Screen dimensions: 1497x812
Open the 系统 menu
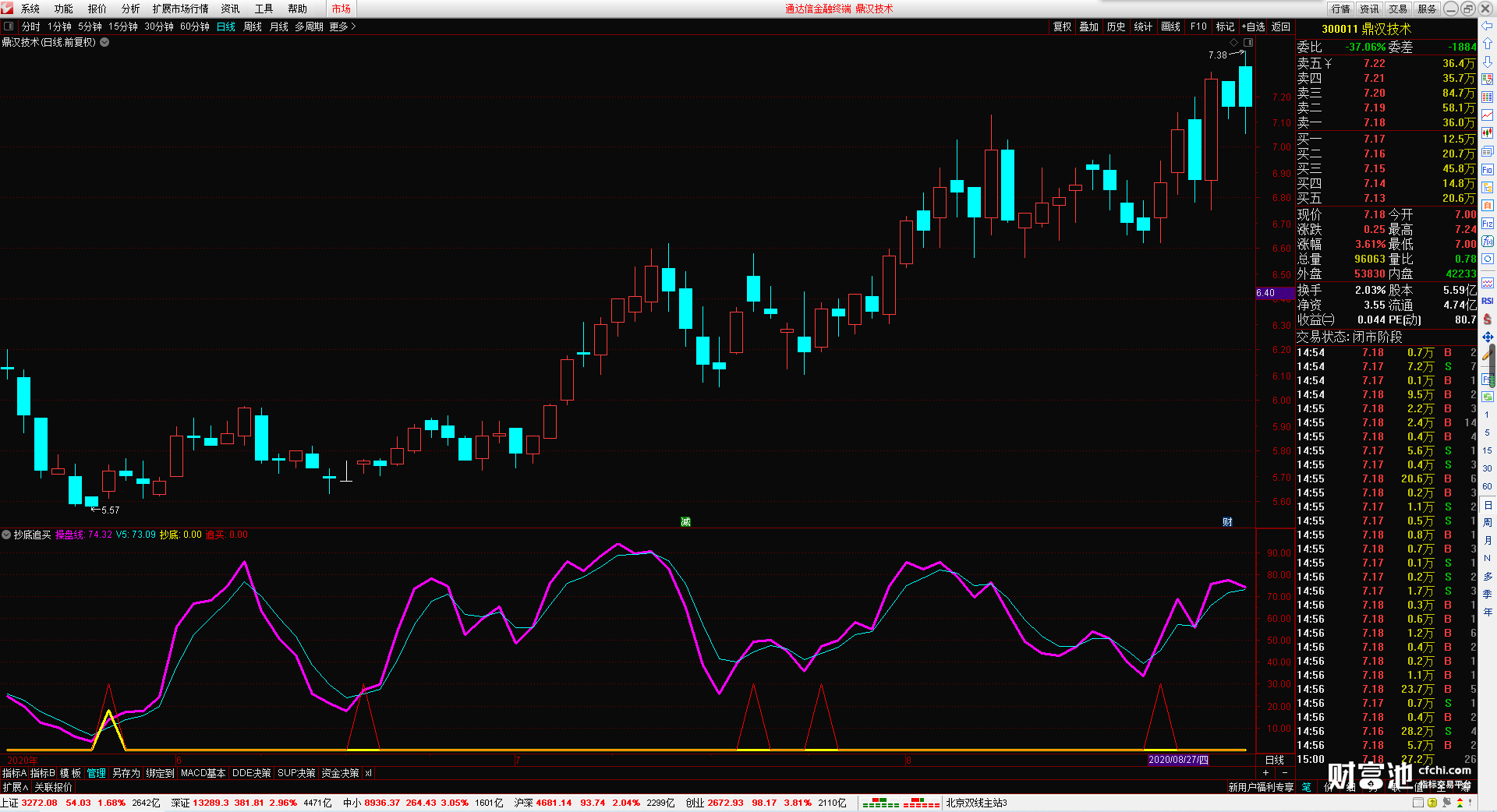click(x=30, y=9)
